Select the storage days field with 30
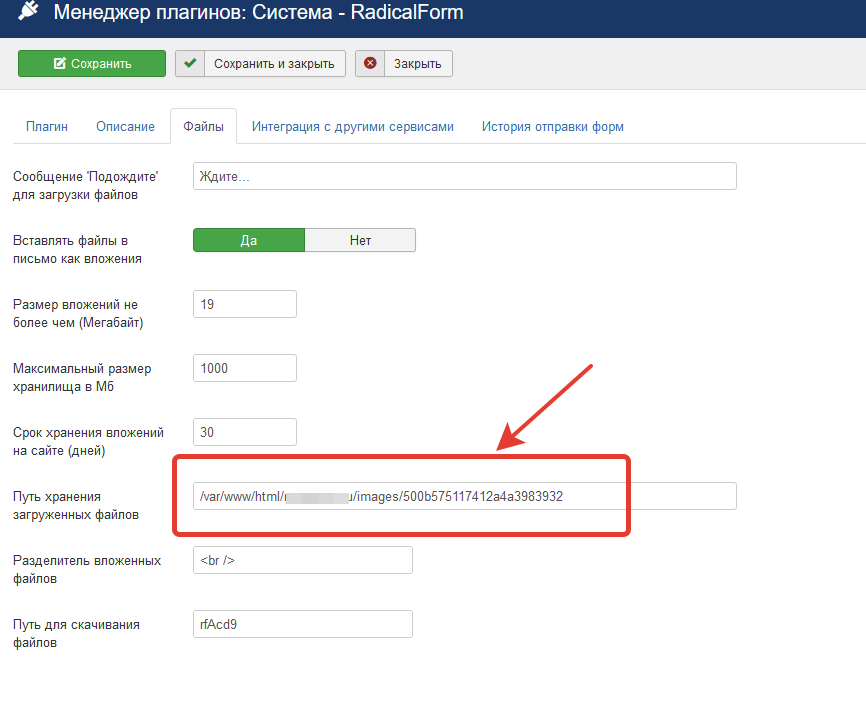Screen dimensions: 866x720 pyautogui.click(x=245, y=432)
